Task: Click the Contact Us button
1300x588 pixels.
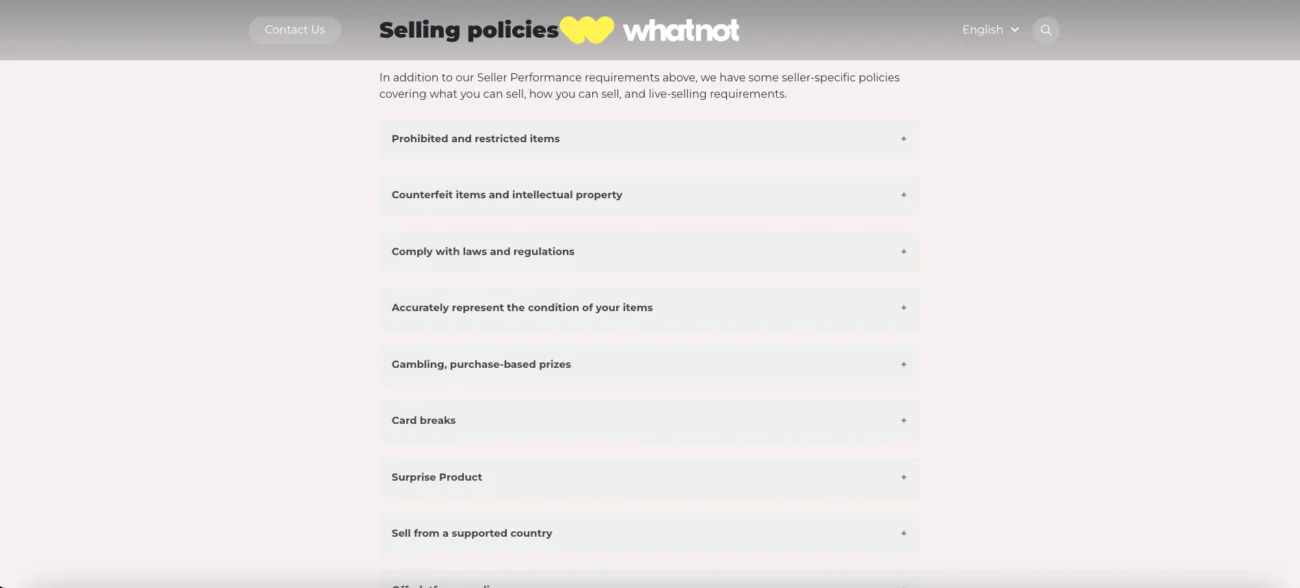Action: click(x=295, y=30)
